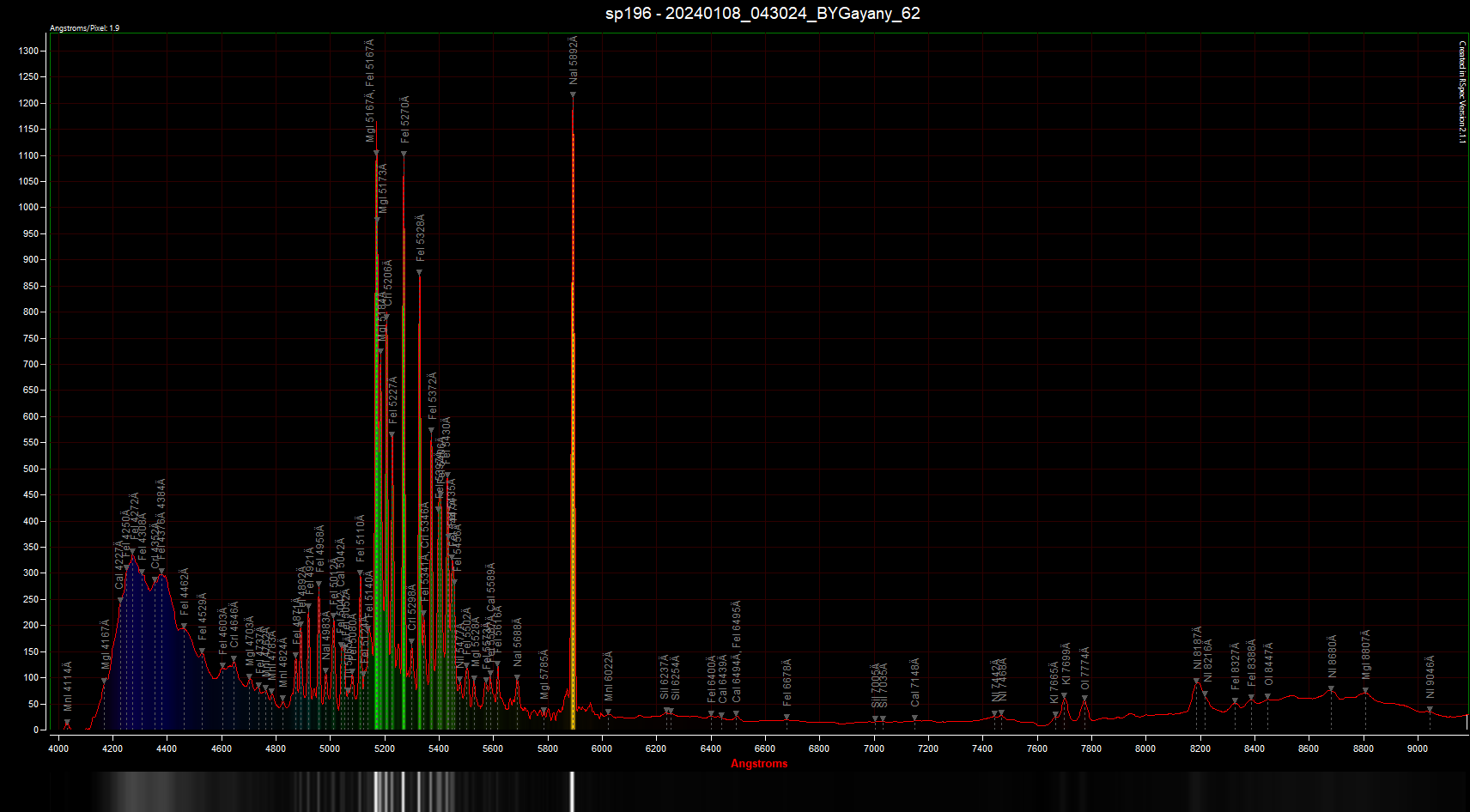Select the 'FeI 4462Å' line label

click(x=185, y=591)
